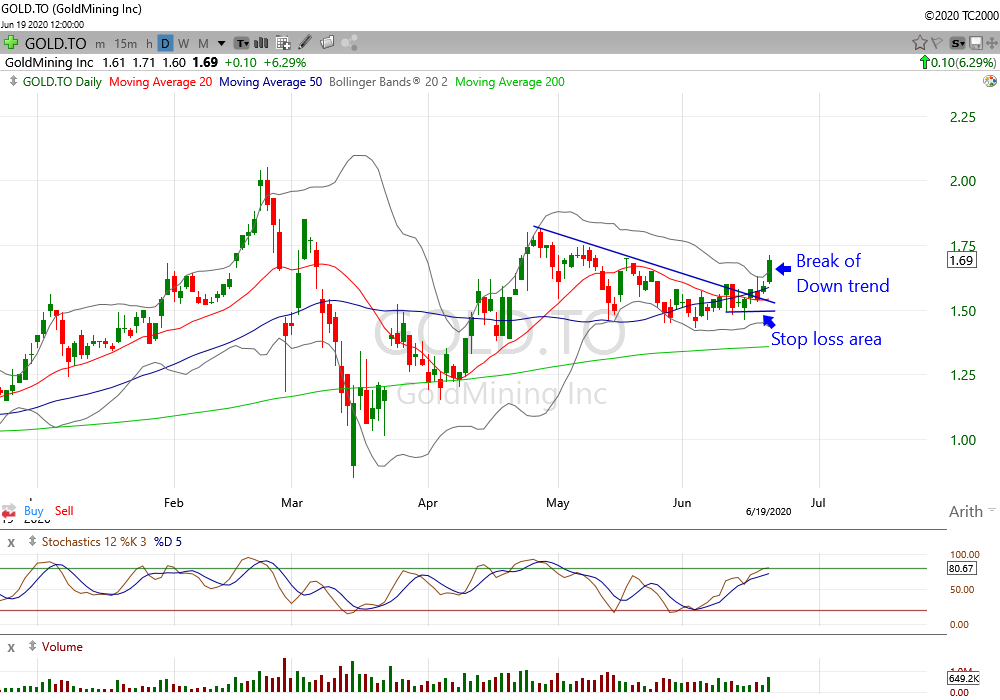Close the Volume pane with x

tap(11, 648)
